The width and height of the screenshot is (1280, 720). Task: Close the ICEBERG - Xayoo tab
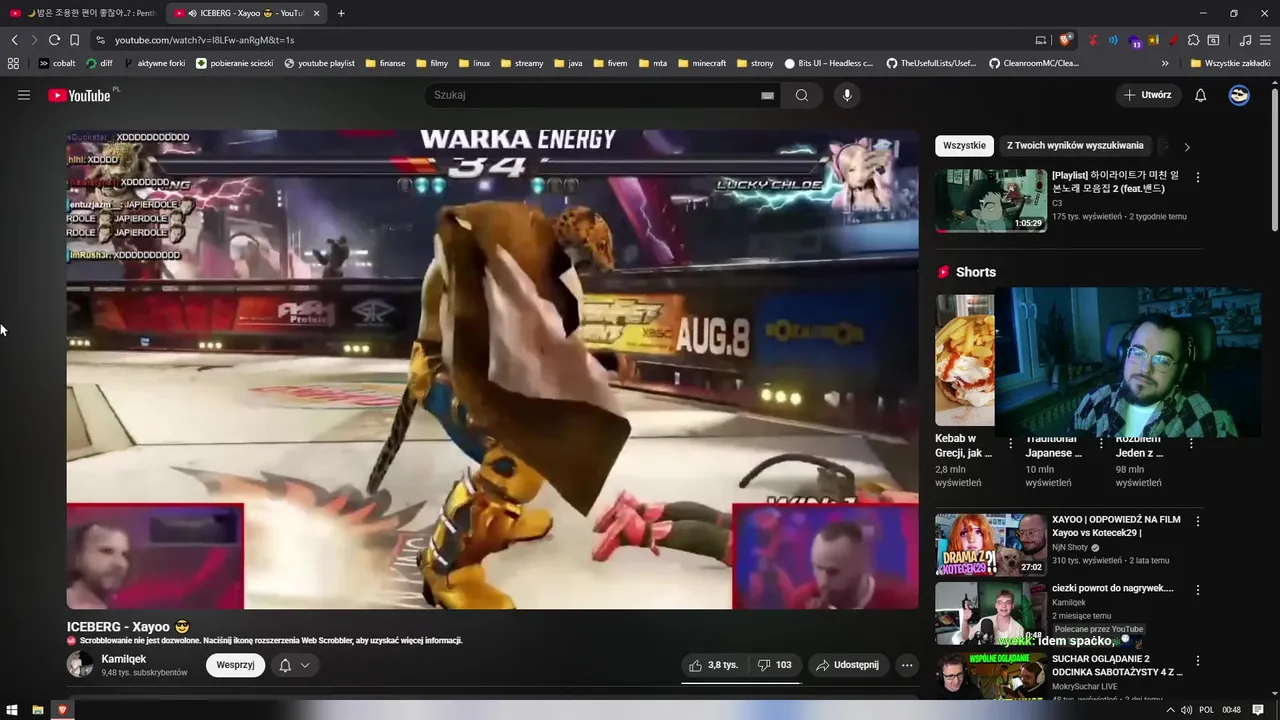pos(317,13)
